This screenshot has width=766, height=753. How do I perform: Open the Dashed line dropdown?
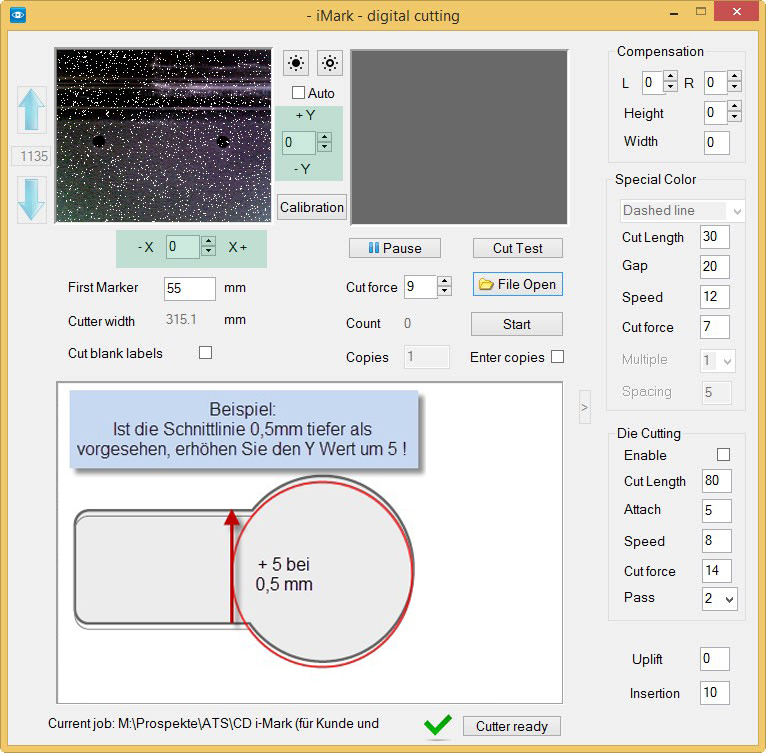click(x=682, y=211)
